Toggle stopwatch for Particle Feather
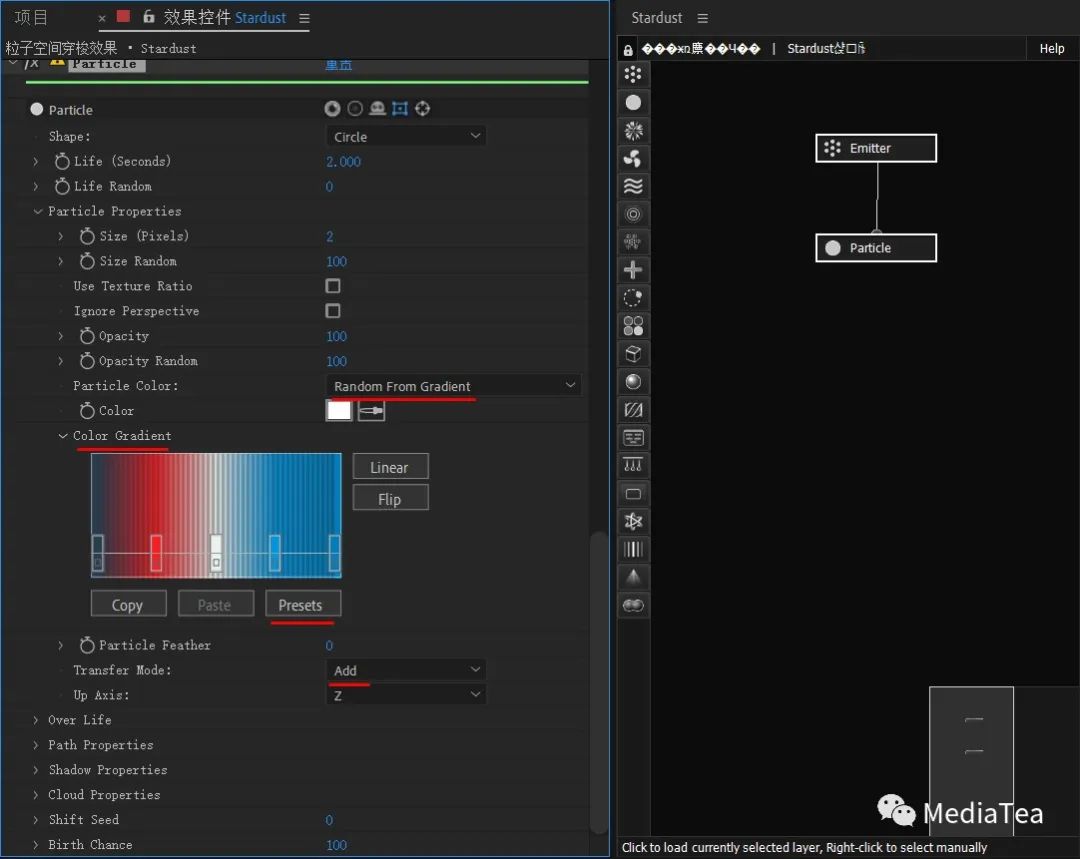1080x859 pixels. 87,645
